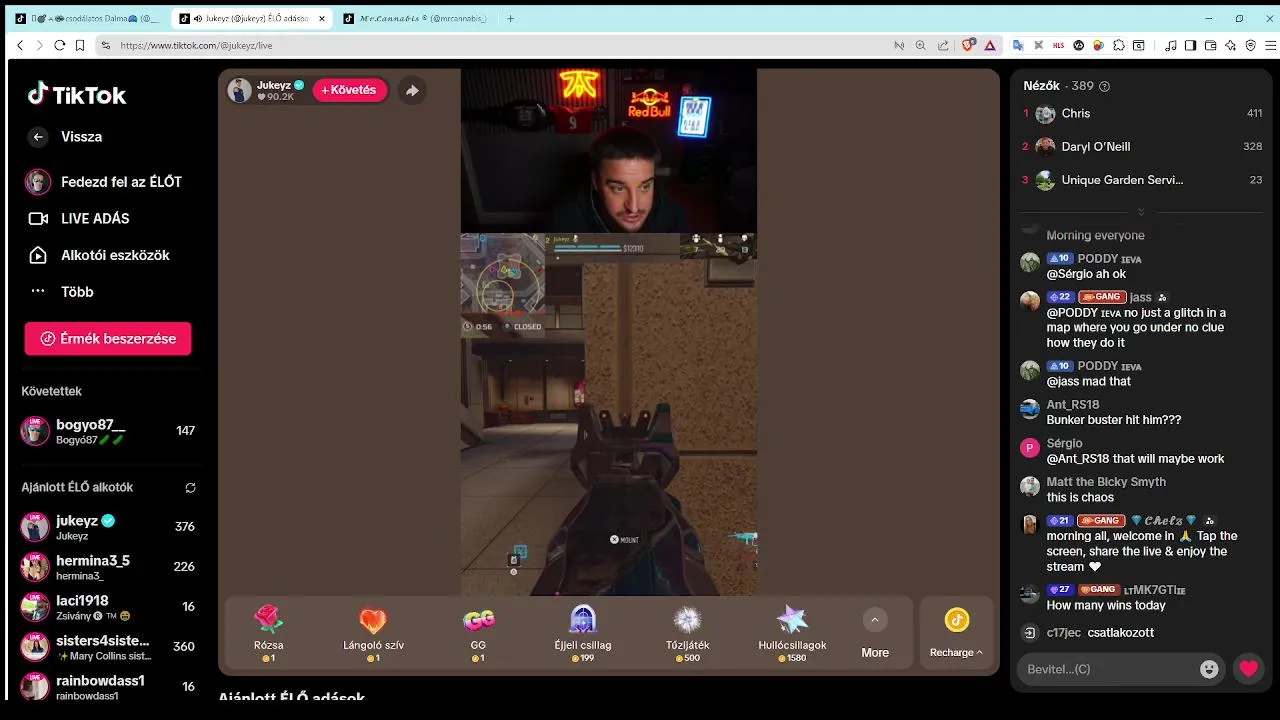The image size is (1280, 720).
Task: Click Érmék beszerzése button
Action: coord(108,339)
